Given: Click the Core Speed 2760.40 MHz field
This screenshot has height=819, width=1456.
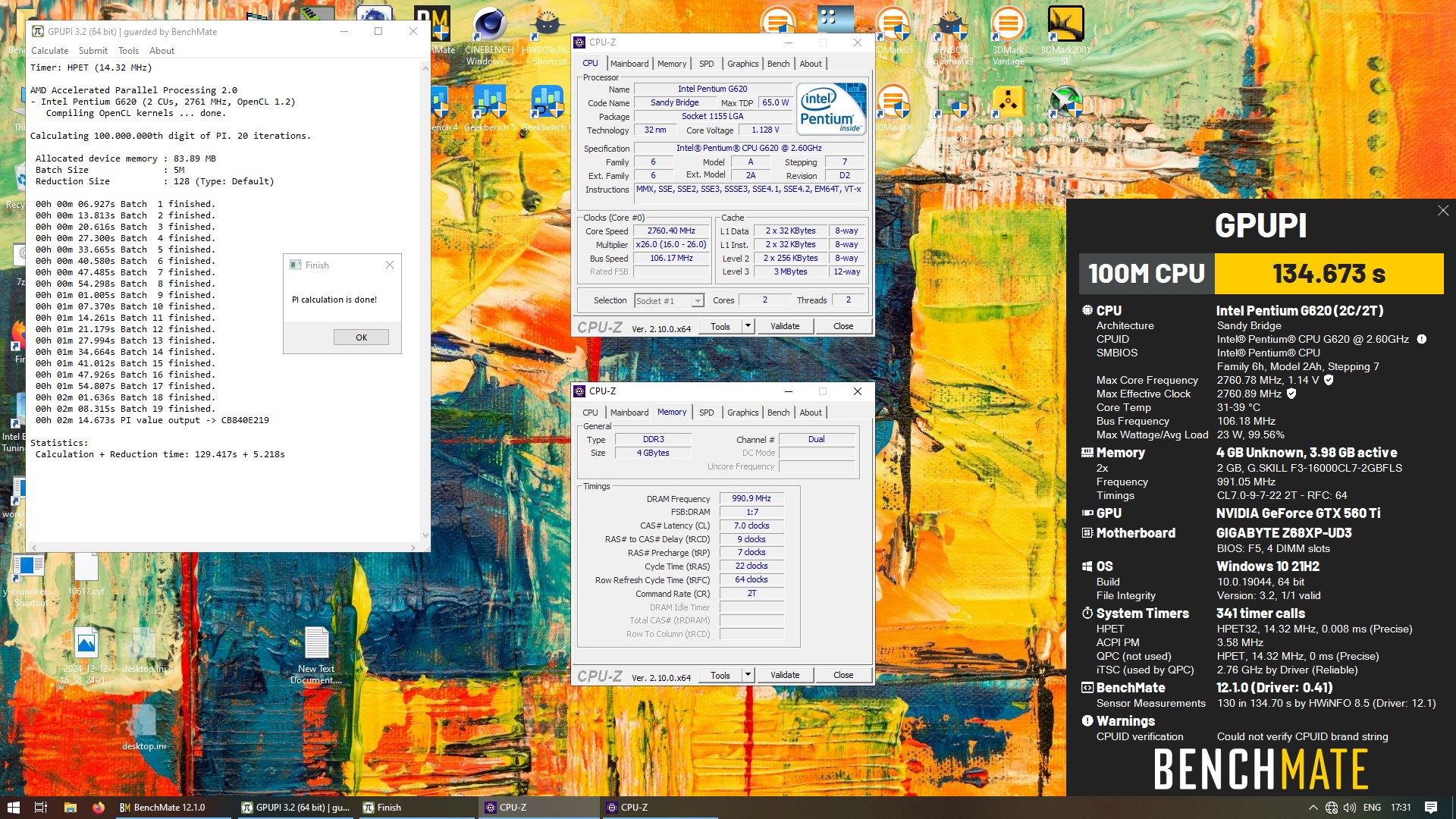Looking at the screenshot, I should (670, 231).
